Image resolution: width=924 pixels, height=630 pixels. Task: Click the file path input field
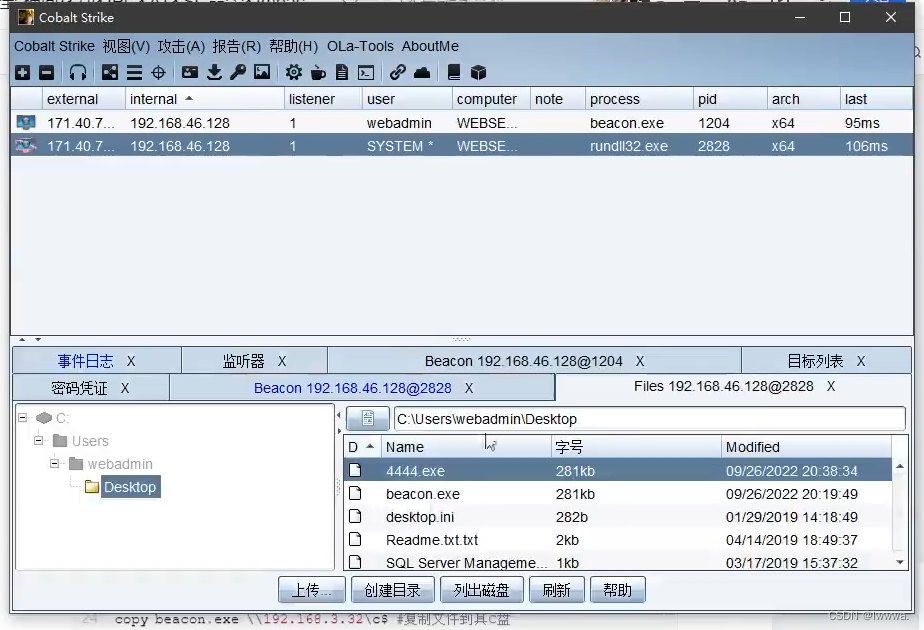pyautogui.click(x=649, y=419)
